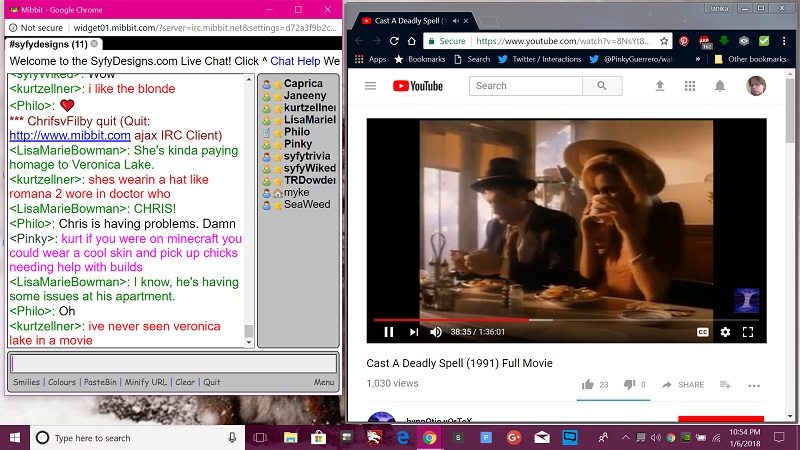Viewport: 800px width, 450px height.
Task: Go to browser home page
Action: pyautogui.click(x=412, y=41)
